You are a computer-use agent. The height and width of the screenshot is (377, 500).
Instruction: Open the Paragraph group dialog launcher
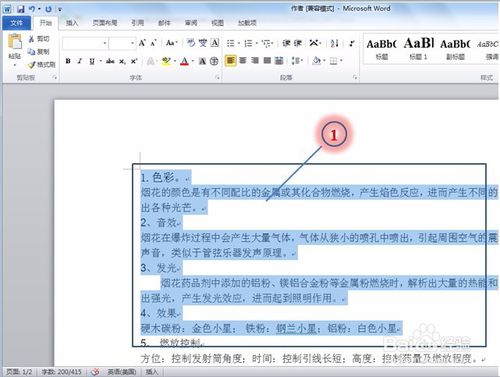[355, 78]
